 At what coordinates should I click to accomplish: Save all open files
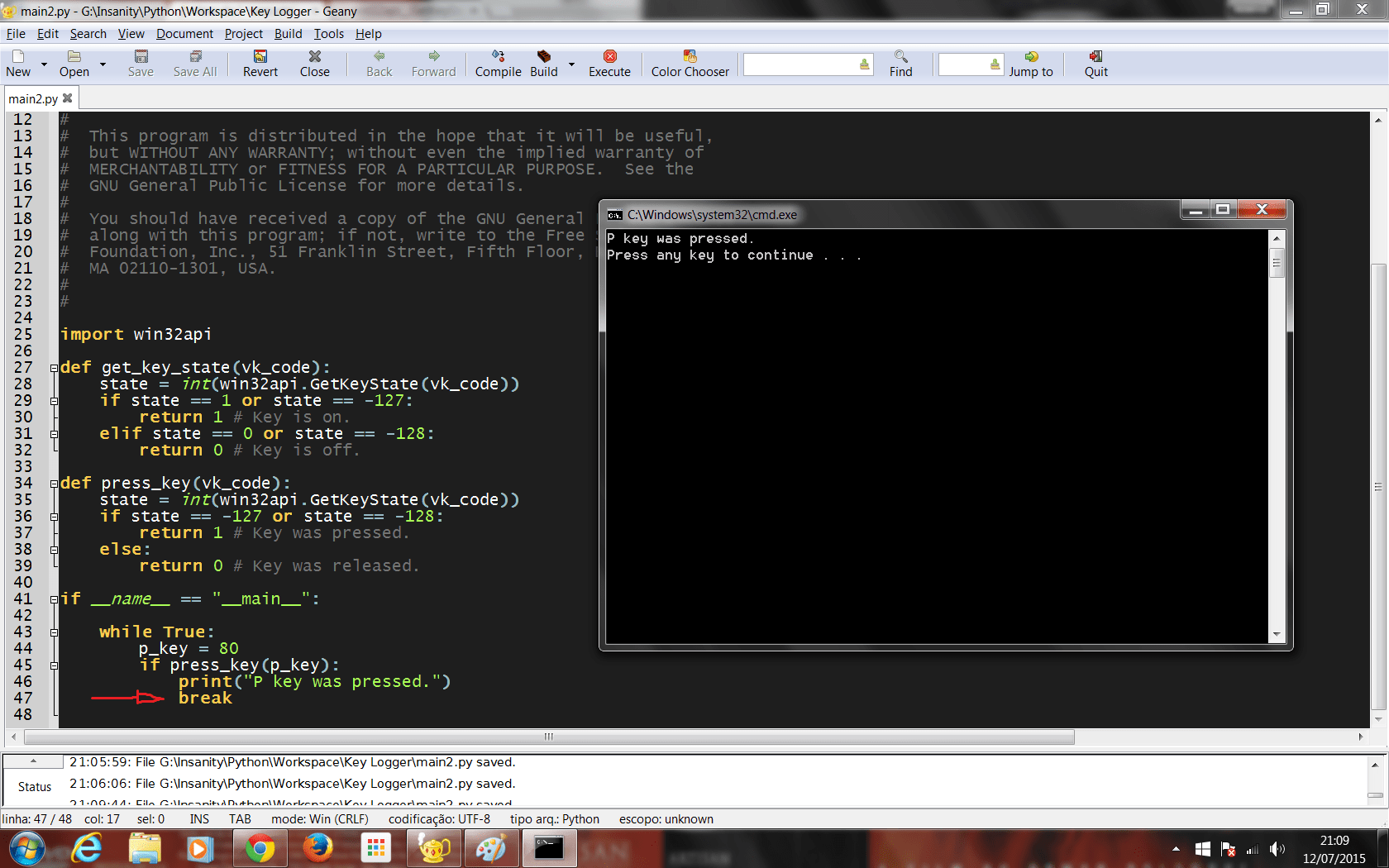coord(194,64)
